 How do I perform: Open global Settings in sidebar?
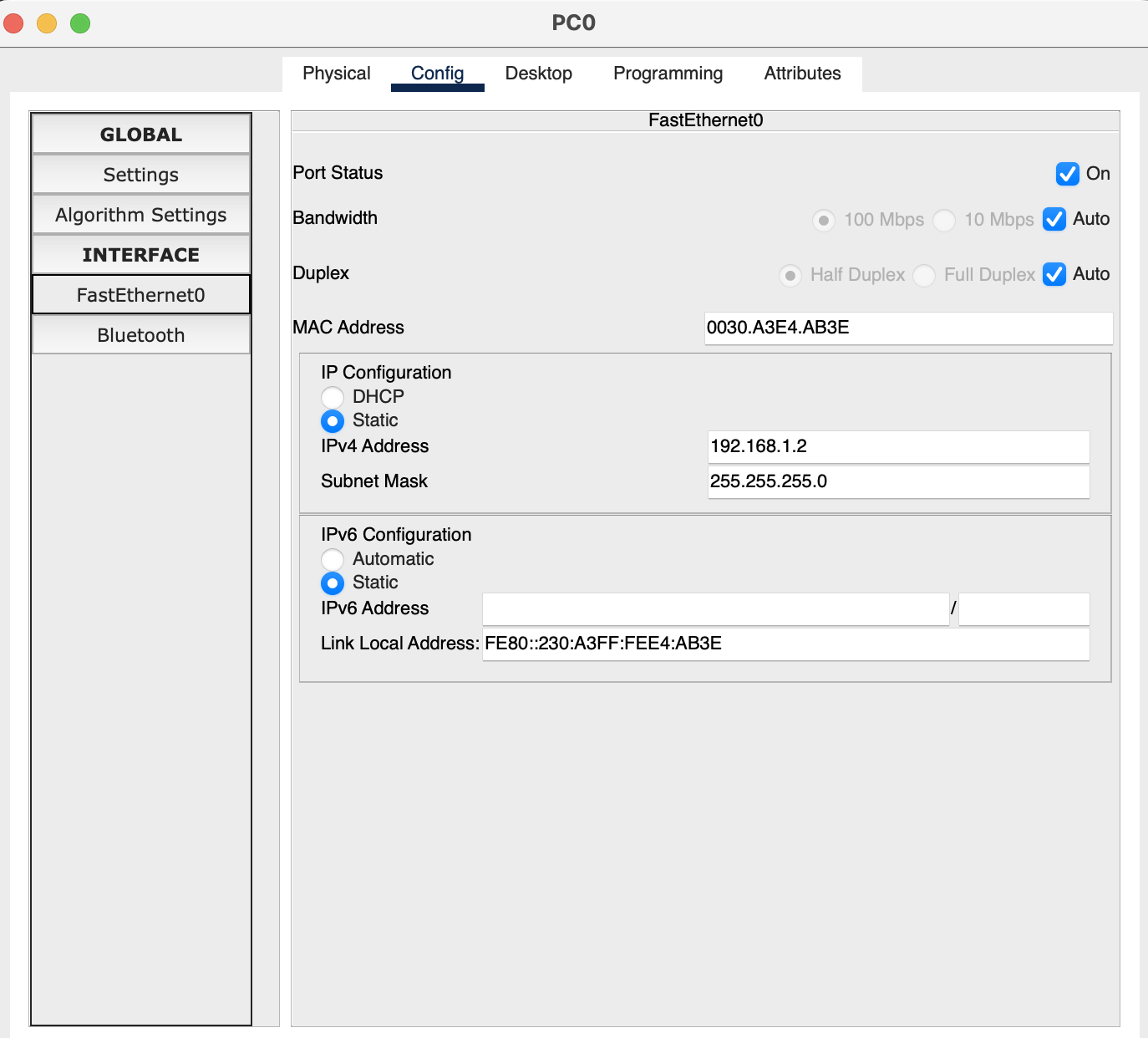(141, 175)
